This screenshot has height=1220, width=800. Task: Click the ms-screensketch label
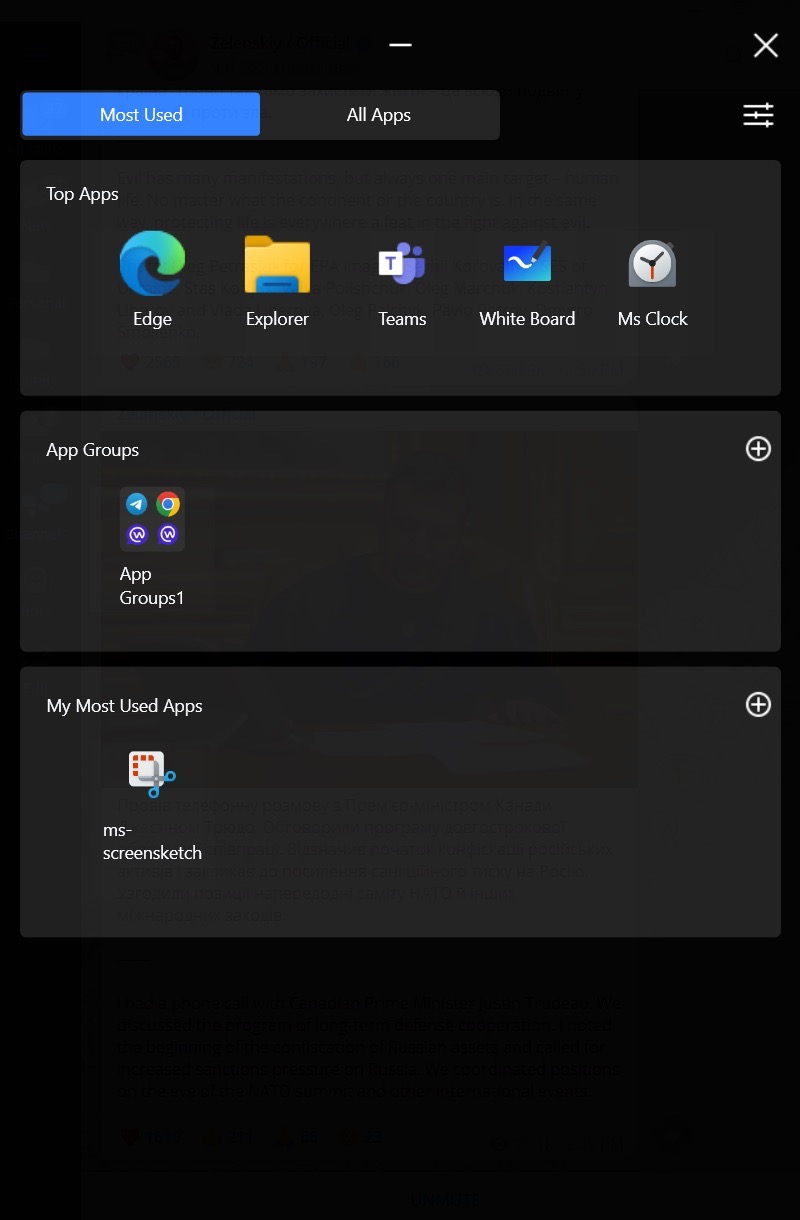click(x=152, y=842)
